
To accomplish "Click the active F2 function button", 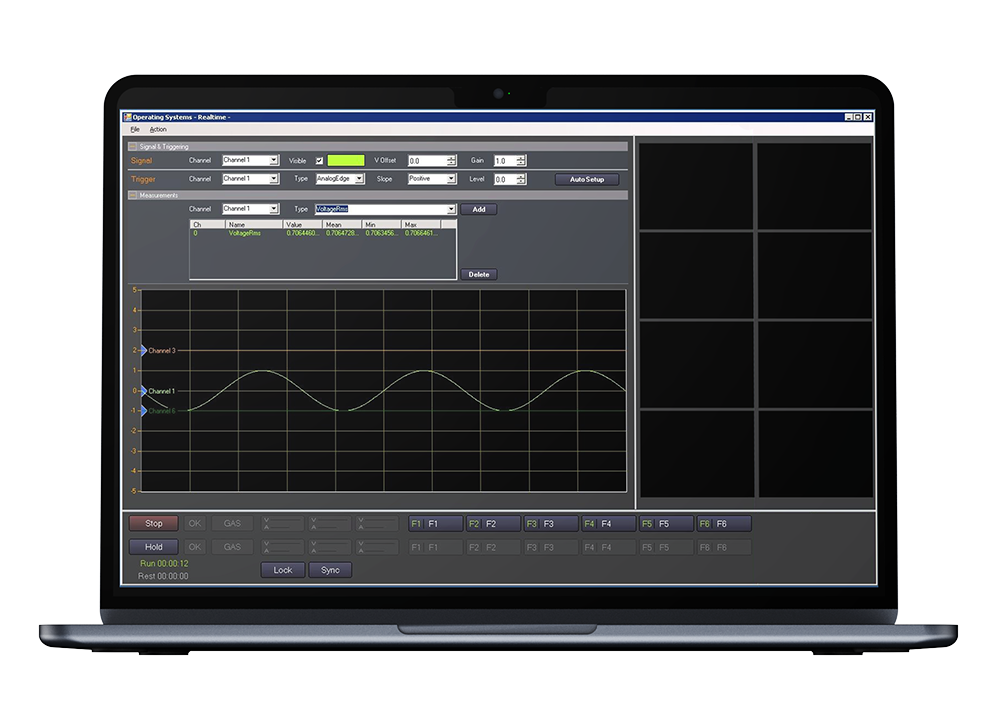I will pos(494,524).
